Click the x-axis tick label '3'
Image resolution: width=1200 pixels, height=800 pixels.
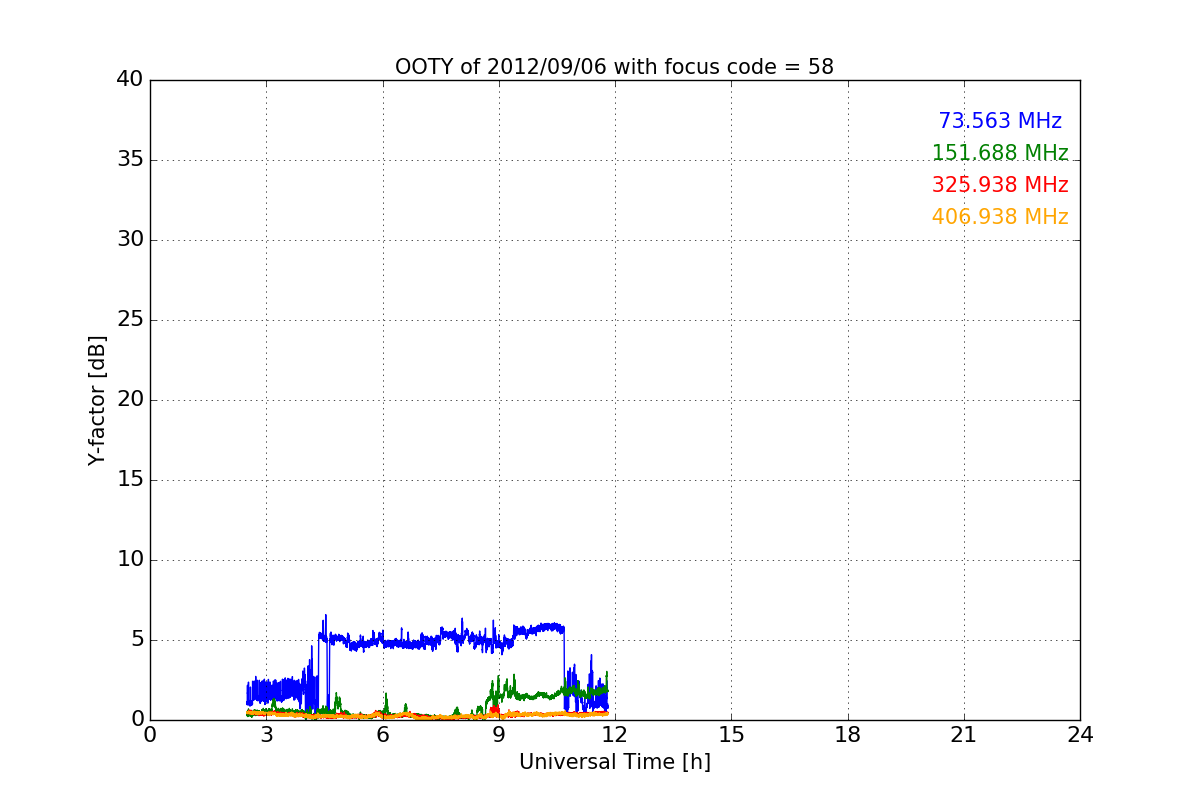(266, 735)
